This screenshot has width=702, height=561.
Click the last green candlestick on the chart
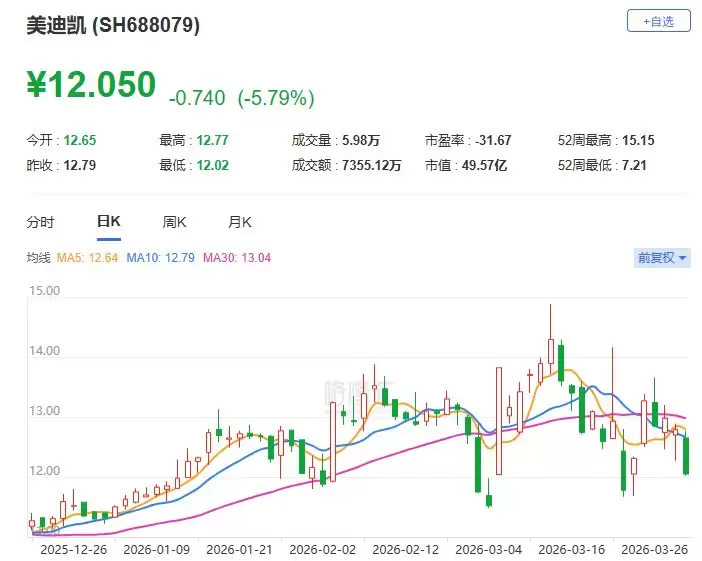(x=687, y=455)
